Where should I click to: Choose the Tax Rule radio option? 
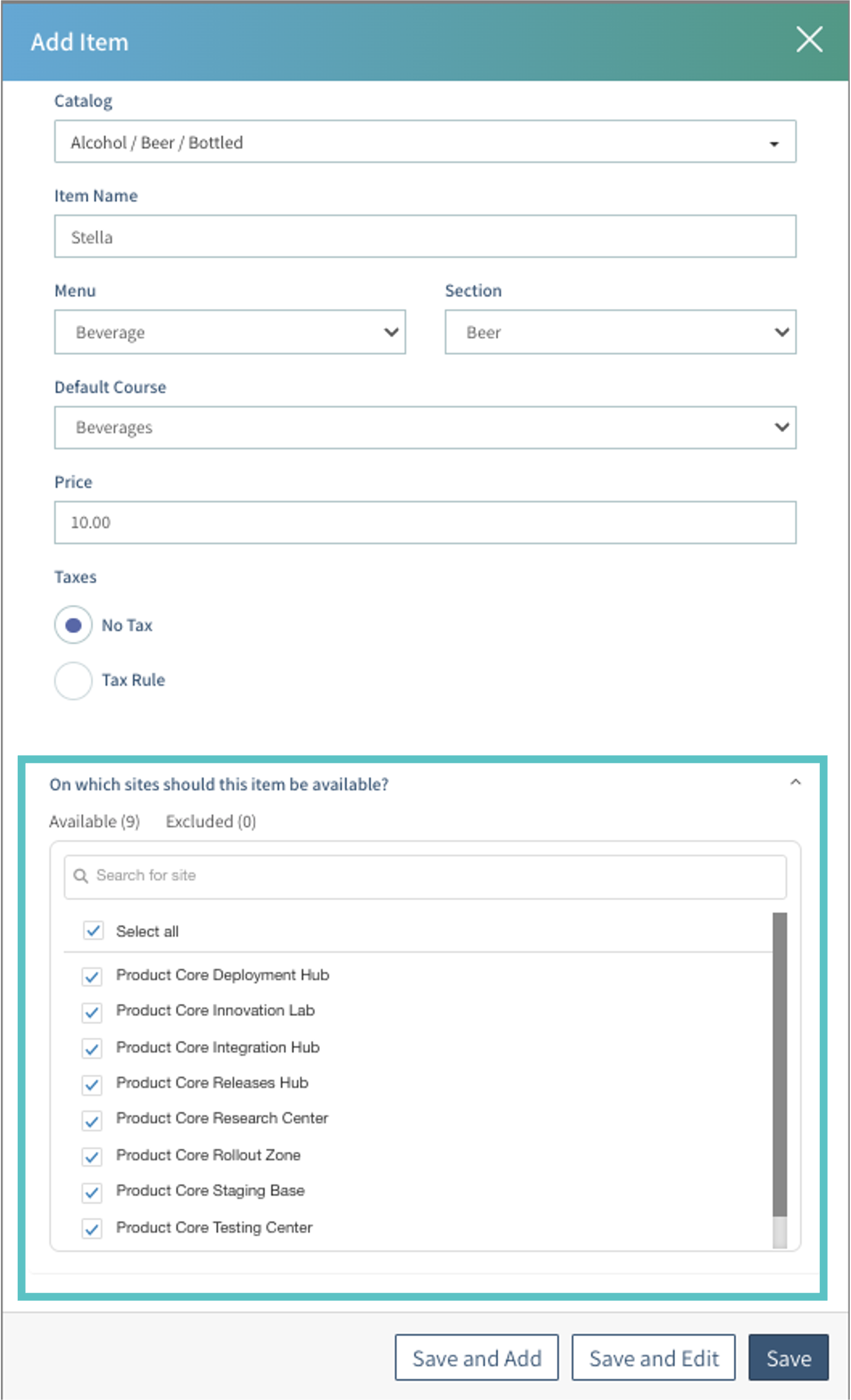[73, 680]
